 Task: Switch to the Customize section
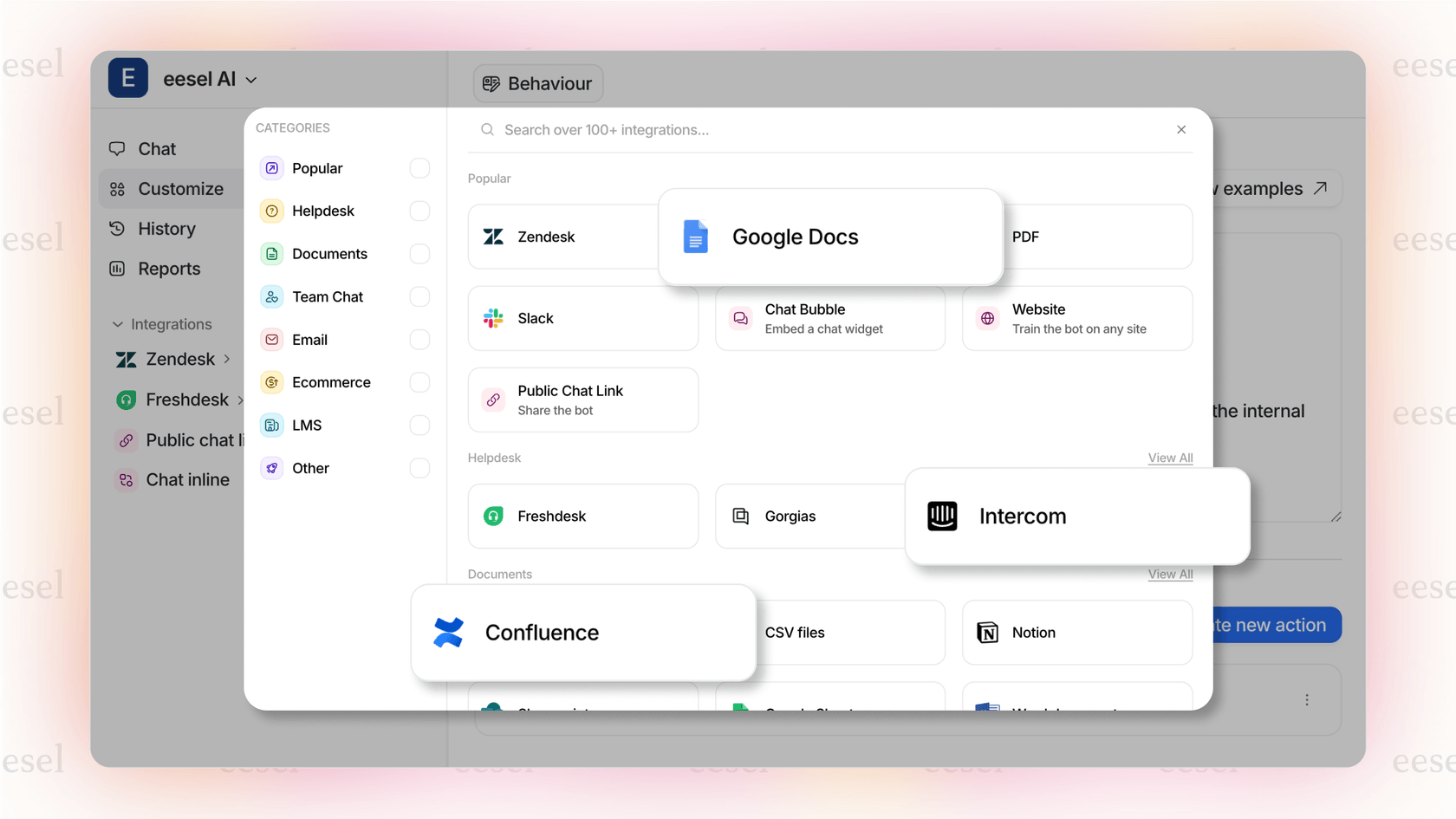(179, 189)
